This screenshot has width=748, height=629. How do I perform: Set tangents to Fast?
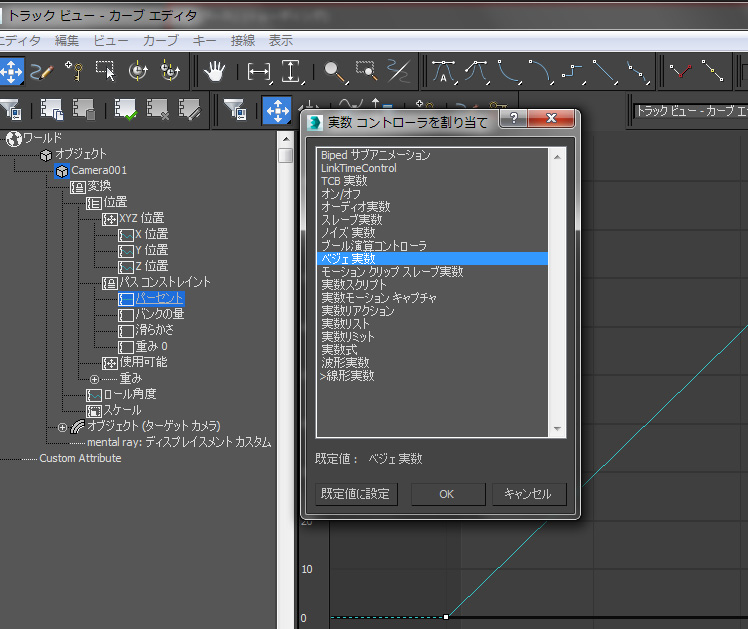pyautogui.click(x=508, y=72)
